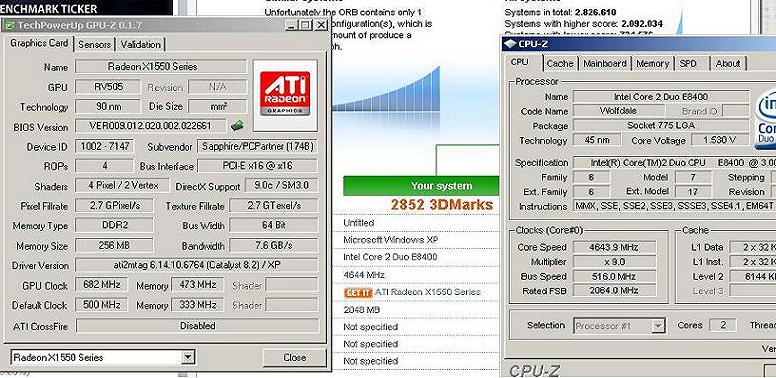Open the Validation tab in GPU-Z

coord(141,45)
